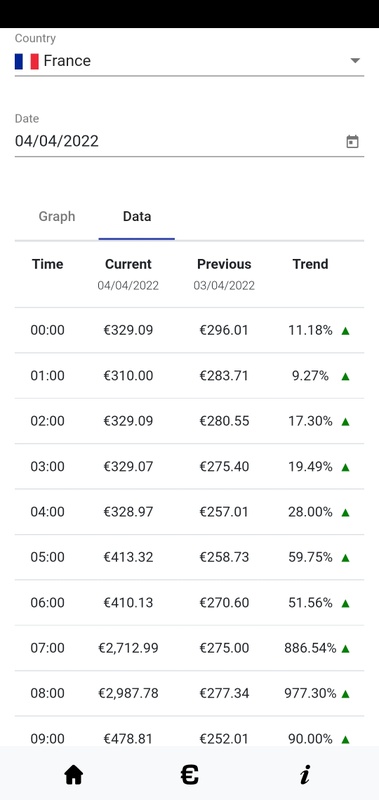379x800 pixels.
Task: Click the green trend arrow for 04:00
Action: click(x=345, y=512)
